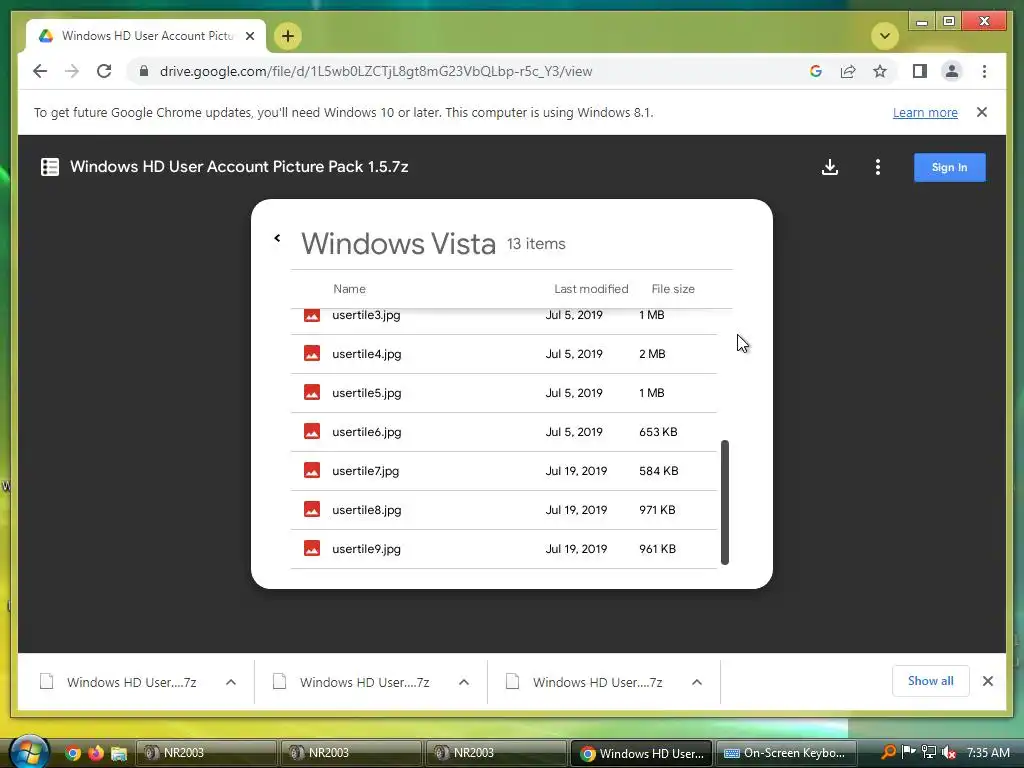Viewport: 1024px width, 768px height.
Task: Switch to first NR2003 taskbar window
Action: [206, 753]
